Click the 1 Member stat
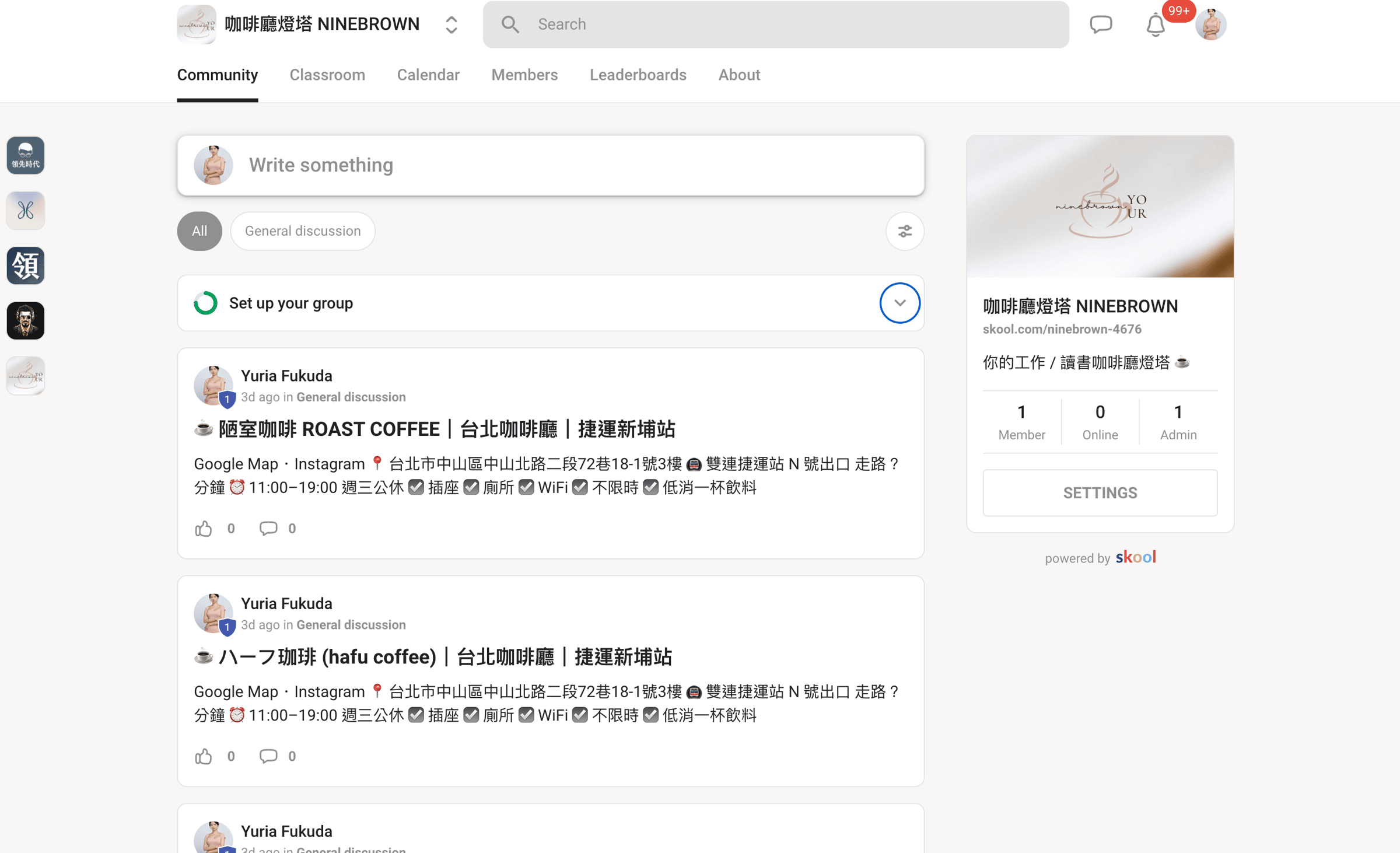 [x=1021, y=422]
